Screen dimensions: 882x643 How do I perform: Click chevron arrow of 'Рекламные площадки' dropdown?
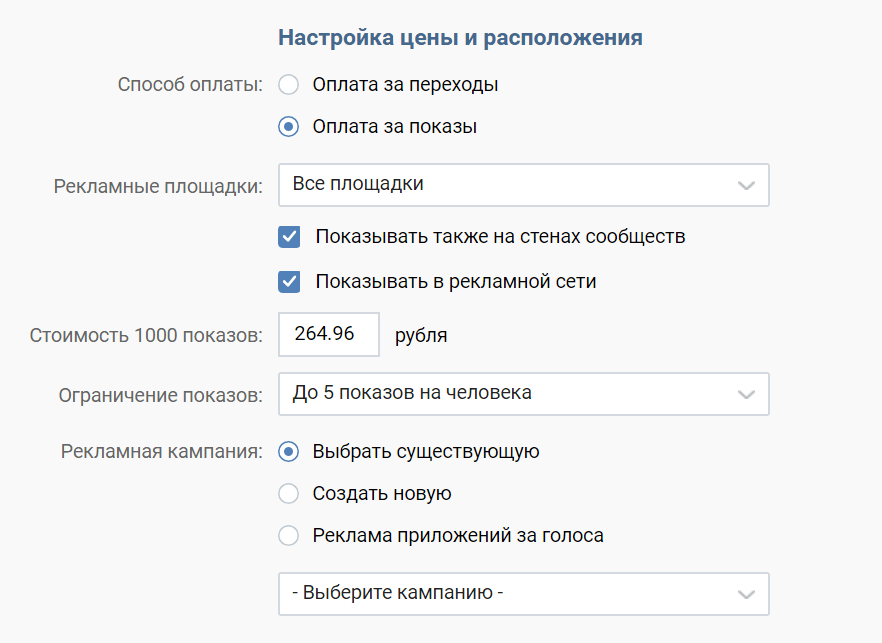[x=745, y=185]
